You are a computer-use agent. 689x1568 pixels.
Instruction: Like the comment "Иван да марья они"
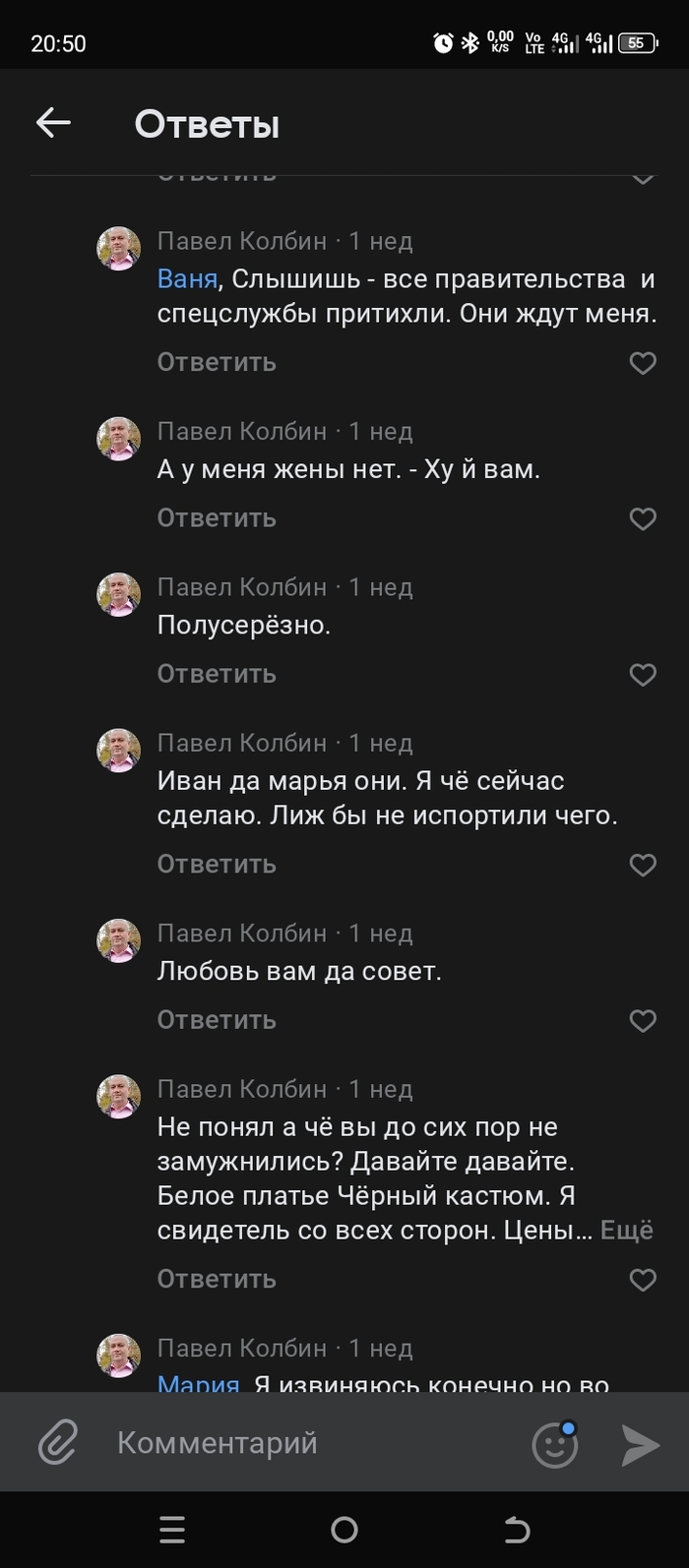(643, 865)
